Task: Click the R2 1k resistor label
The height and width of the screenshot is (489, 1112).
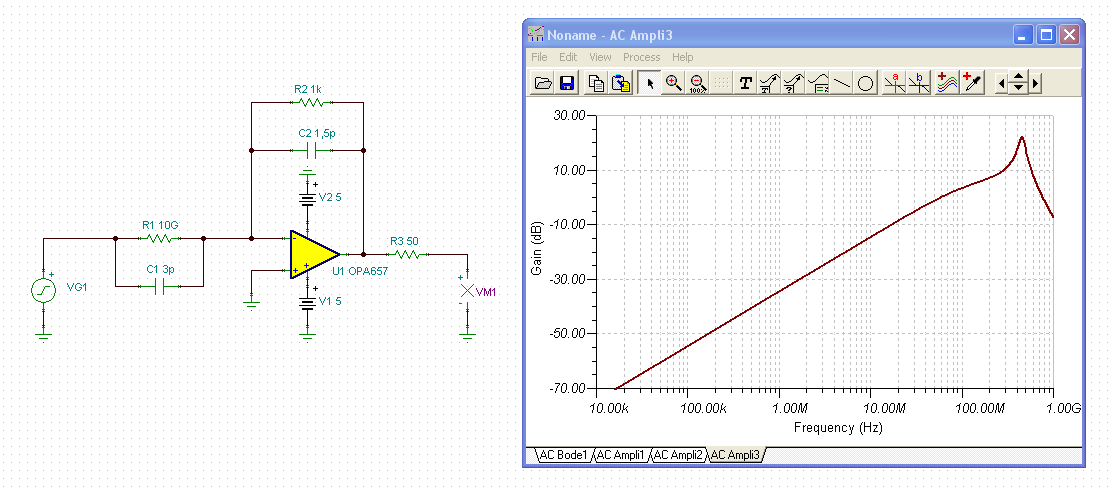Action: click(x=308, y=89)
